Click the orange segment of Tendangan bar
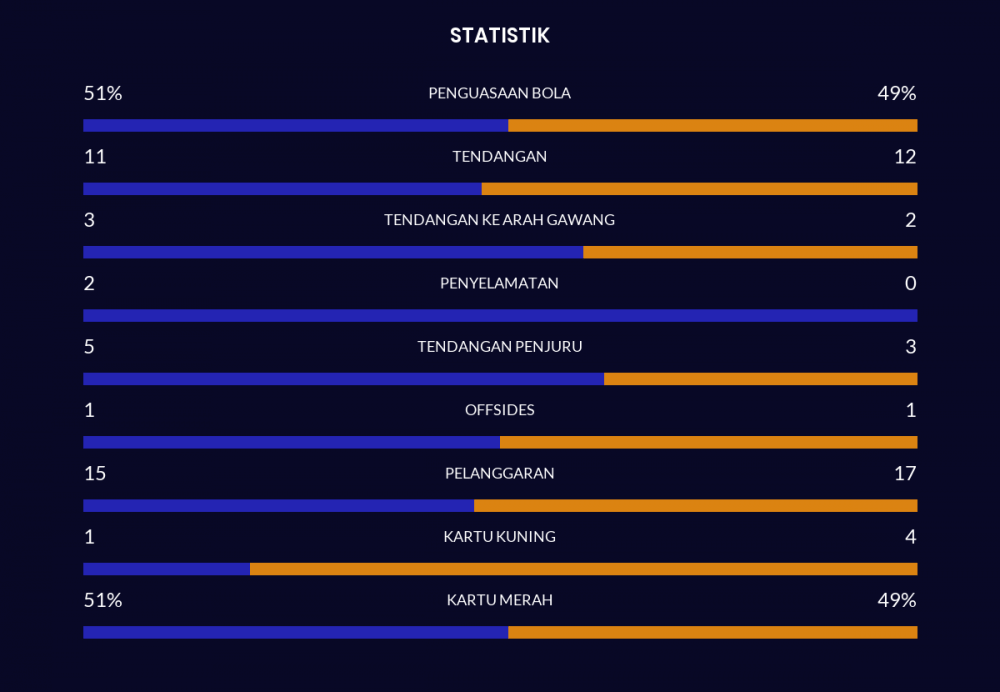 click(699, 189)
